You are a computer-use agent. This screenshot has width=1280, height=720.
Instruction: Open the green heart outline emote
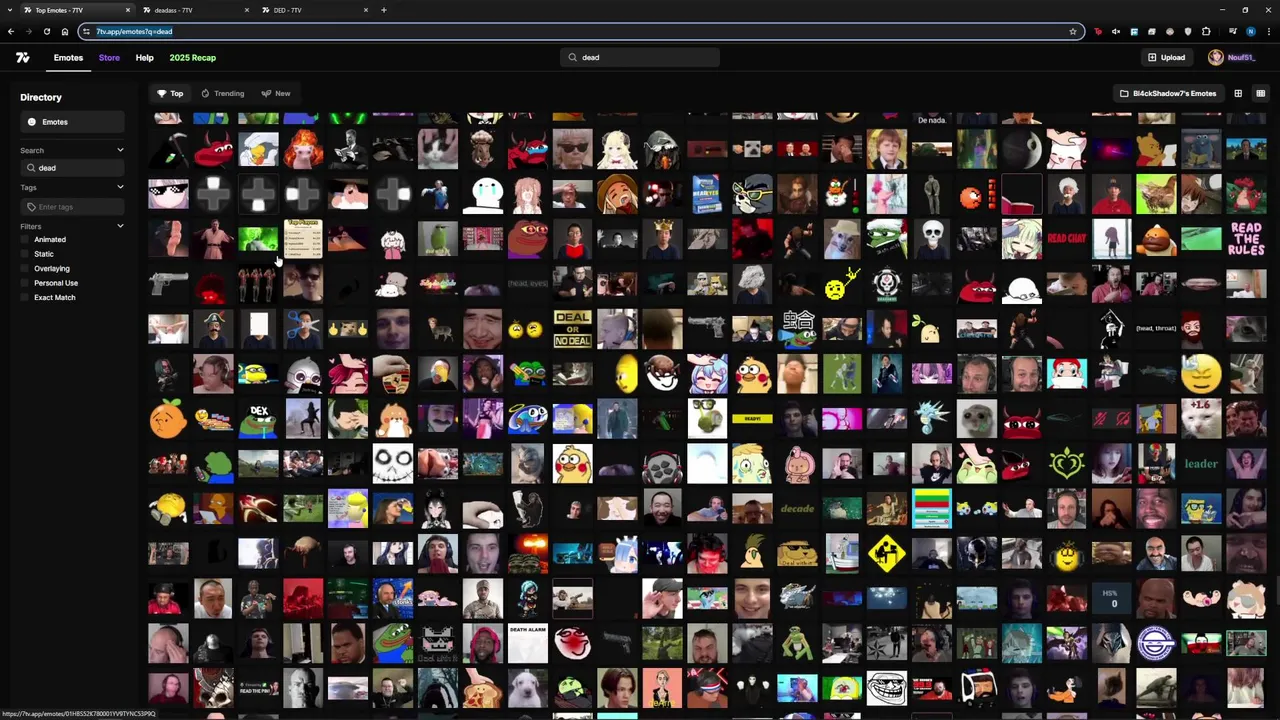pos(1066,464)
